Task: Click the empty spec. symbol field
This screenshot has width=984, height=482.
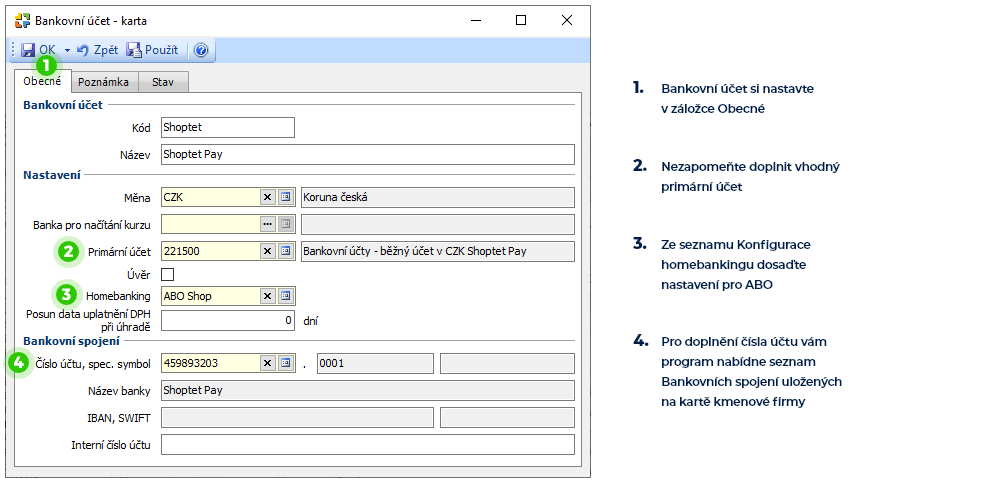Action: point(507,363)
